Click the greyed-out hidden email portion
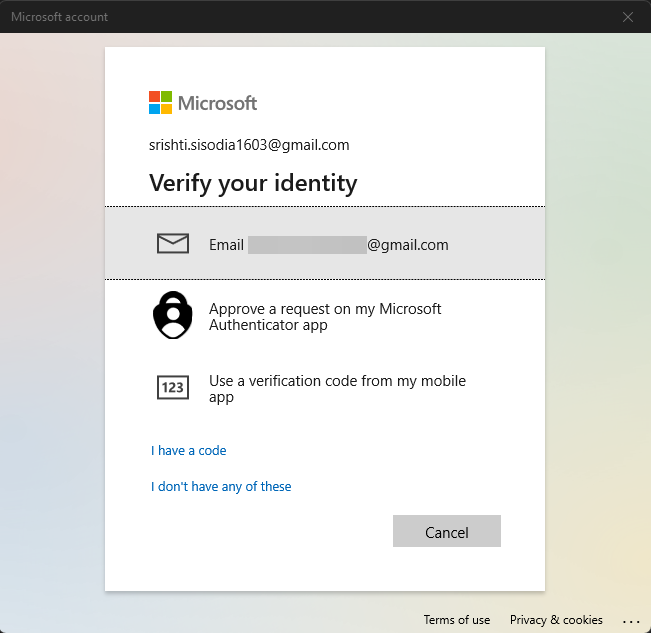 [307, 244]
